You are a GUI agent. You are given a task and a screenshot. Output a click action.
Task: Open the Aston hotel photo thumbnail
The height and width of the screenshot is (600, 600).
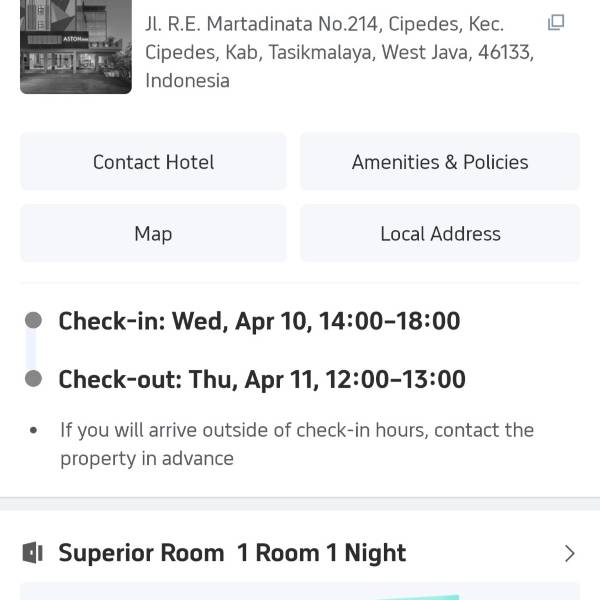click(x=76, y=47)
